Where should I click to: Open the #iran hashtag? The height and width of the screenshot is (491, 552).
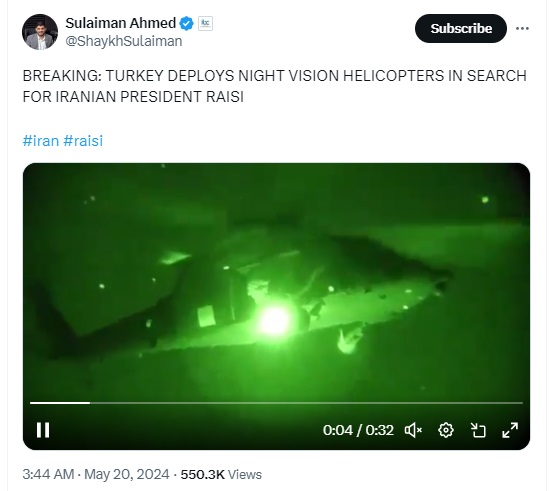(x=41, y=141)
